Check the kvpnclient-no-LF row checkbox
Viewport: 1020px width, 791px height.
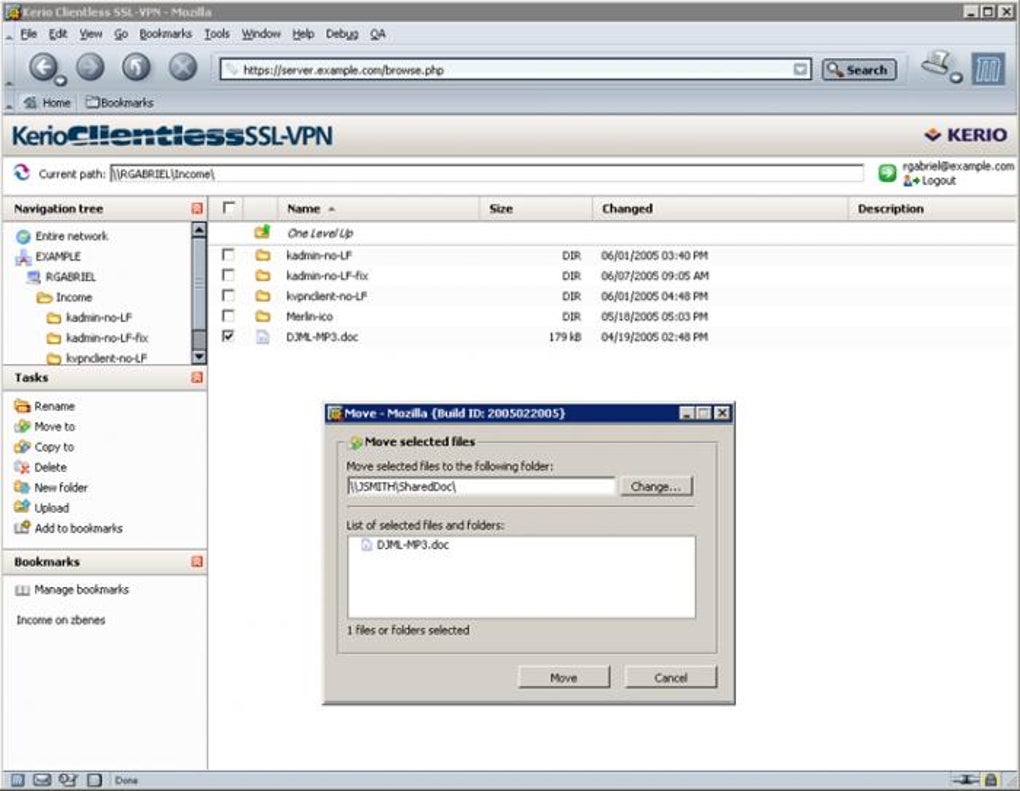click(x=228, y=295)
